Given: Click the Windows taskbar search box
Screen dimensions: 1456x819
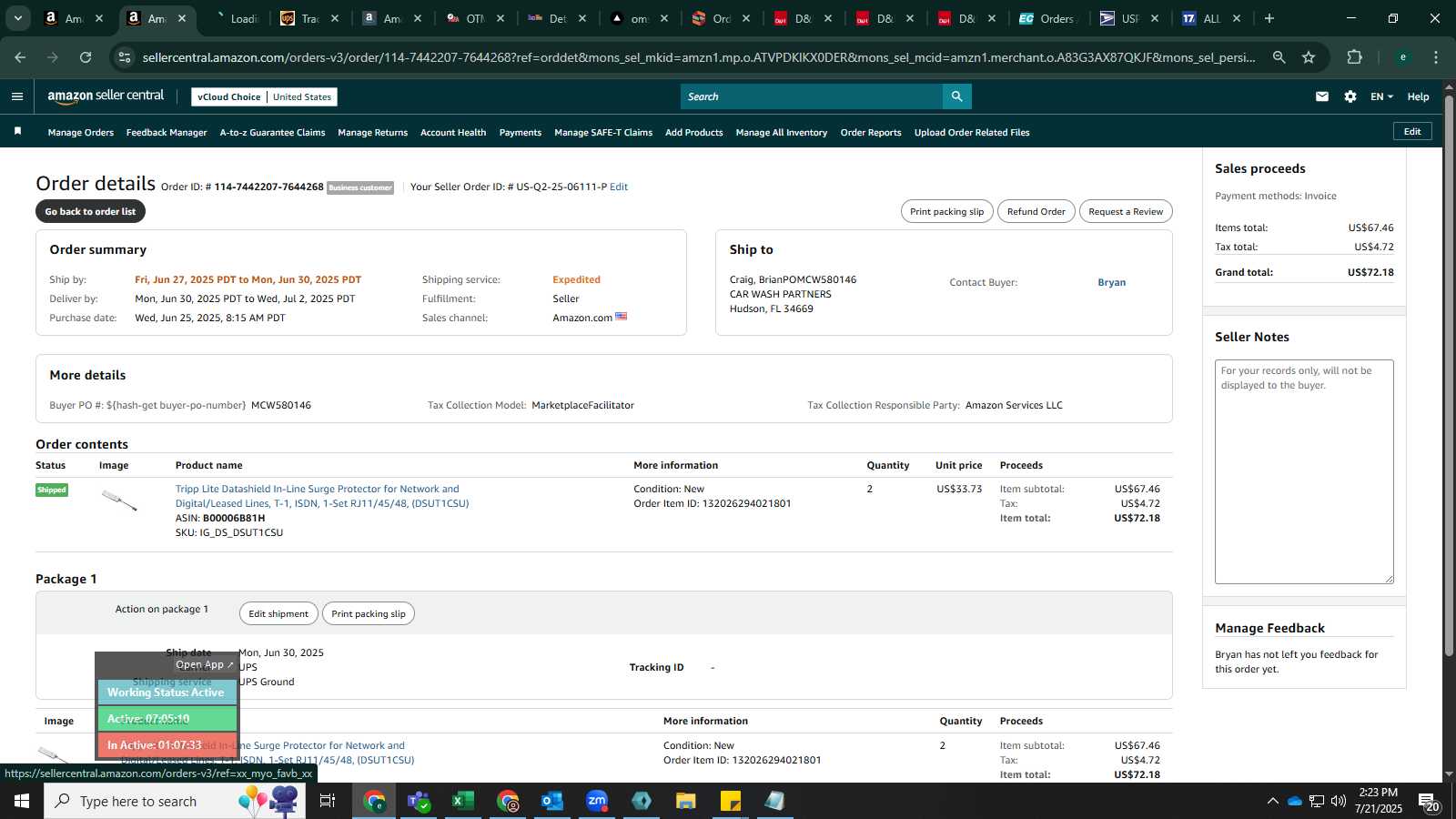Looking at the screenshot, I should click(175, 801).
